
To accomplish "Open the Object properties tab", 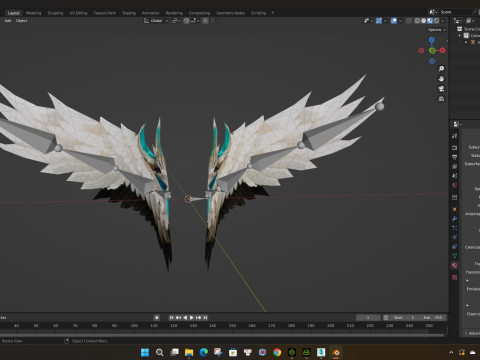I will coord(455,209).
